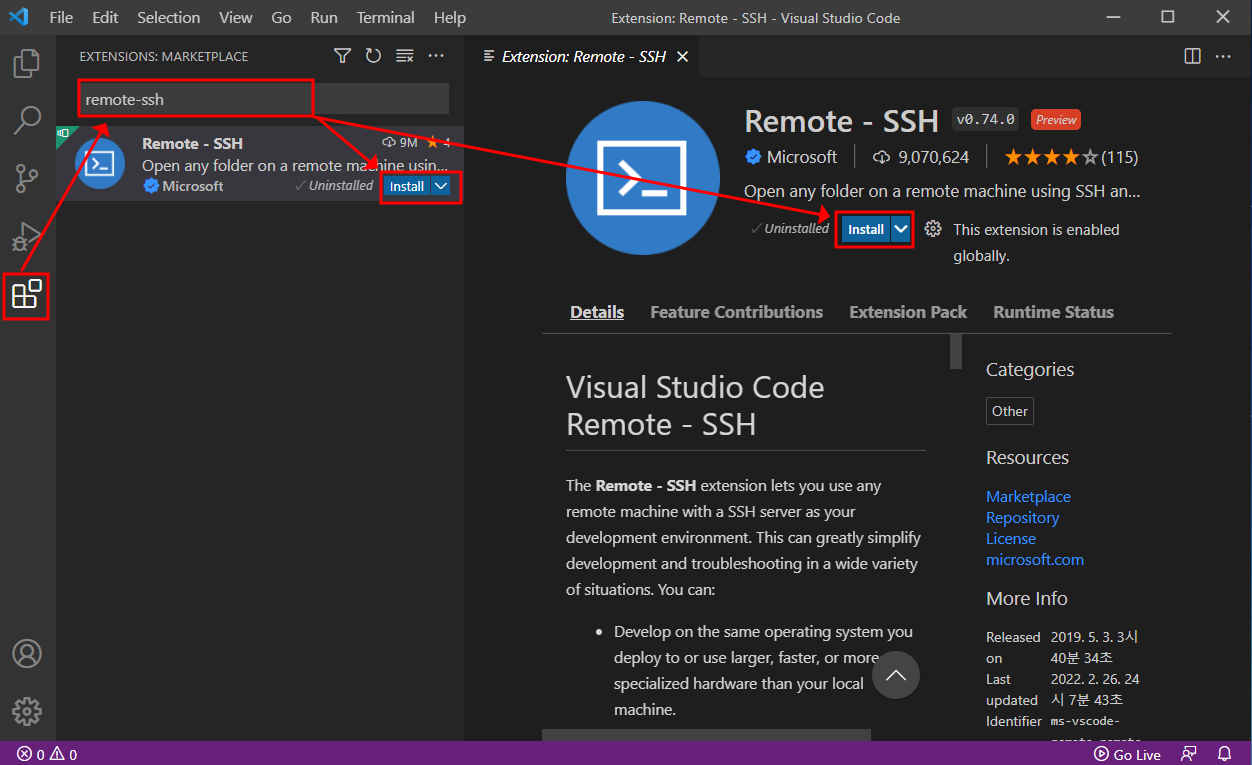
Task: Switch to the Extension Pack tab
Action: pos(908,312)
